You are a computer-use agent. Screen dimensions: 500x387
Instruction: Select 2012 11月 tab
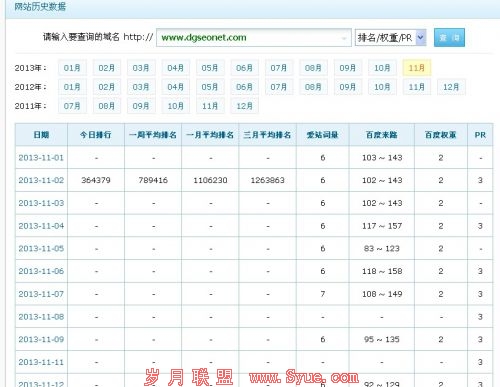(417, 87)
